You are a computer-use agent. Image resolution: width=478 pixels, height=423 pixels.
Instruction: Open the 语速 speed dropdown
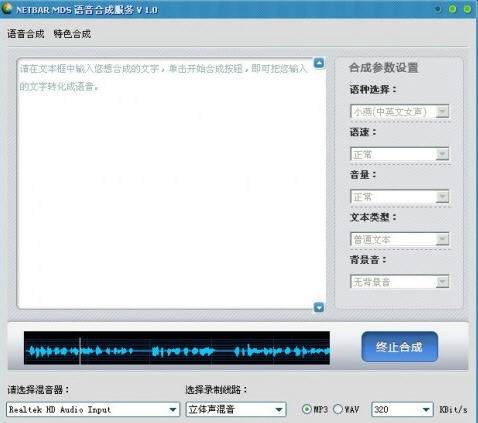400,154
